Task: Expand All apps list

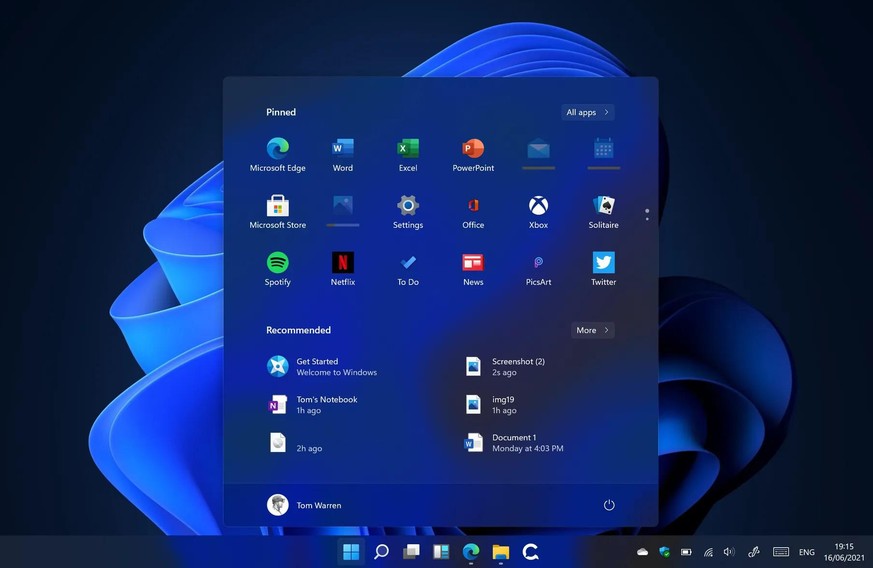Action: [x=587, y=112]
